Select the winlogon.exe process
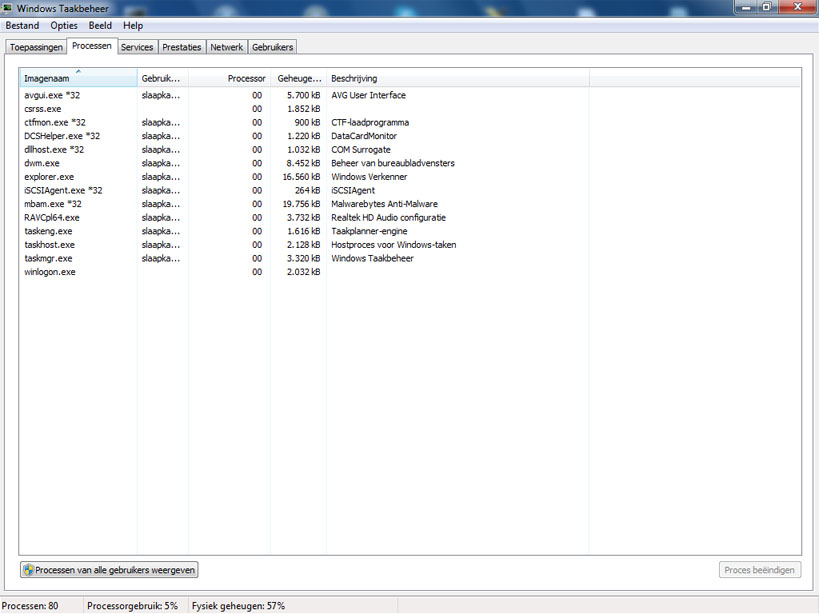Viewport: 819px width, 614px height. point(50,271)
